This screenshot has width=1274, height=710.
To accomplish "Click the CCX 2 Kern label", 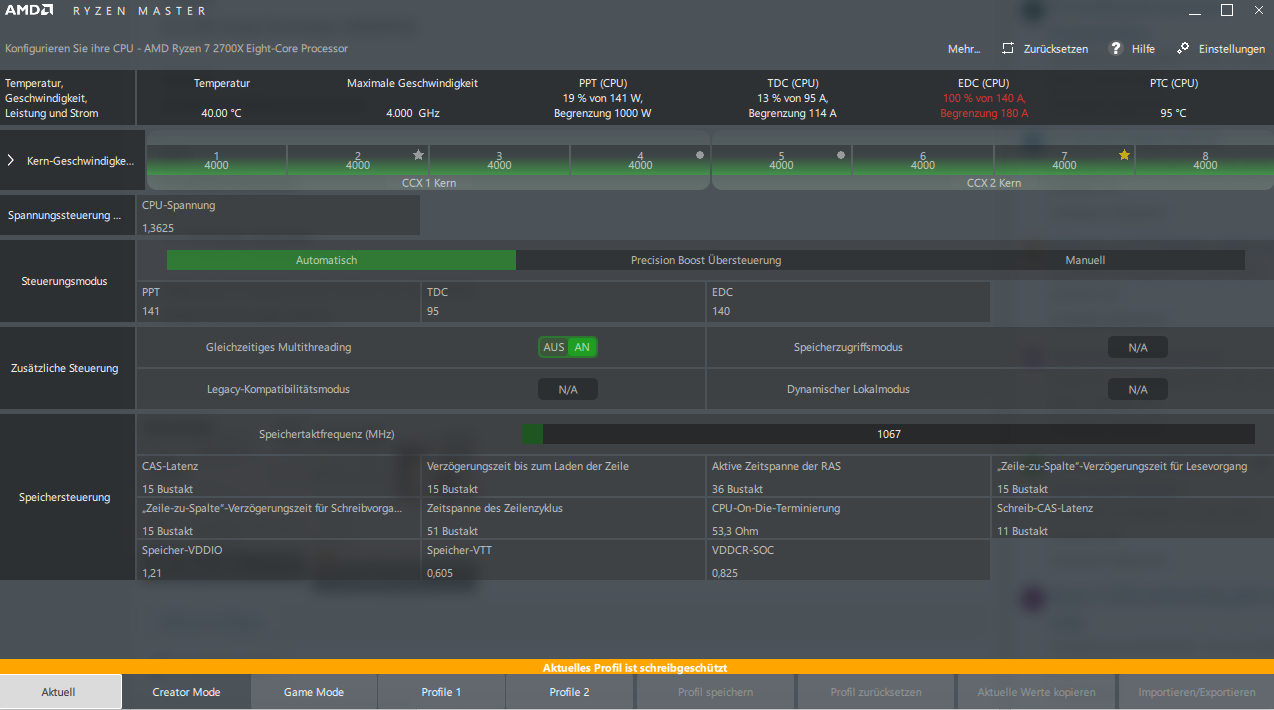I will [x=994, y=183].
